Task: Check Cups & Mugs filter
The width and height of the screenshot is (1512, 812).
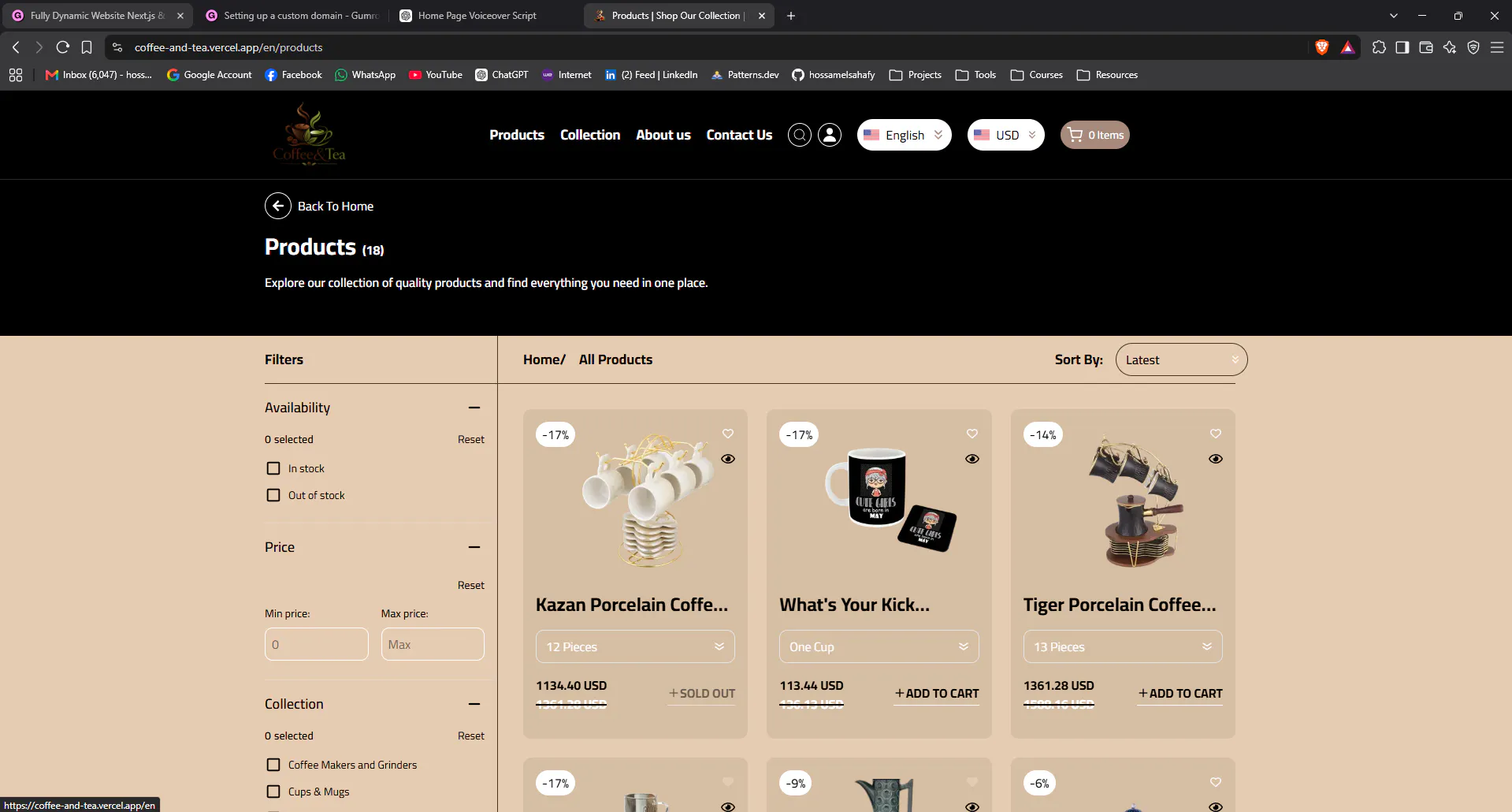Action: point(273,792)
